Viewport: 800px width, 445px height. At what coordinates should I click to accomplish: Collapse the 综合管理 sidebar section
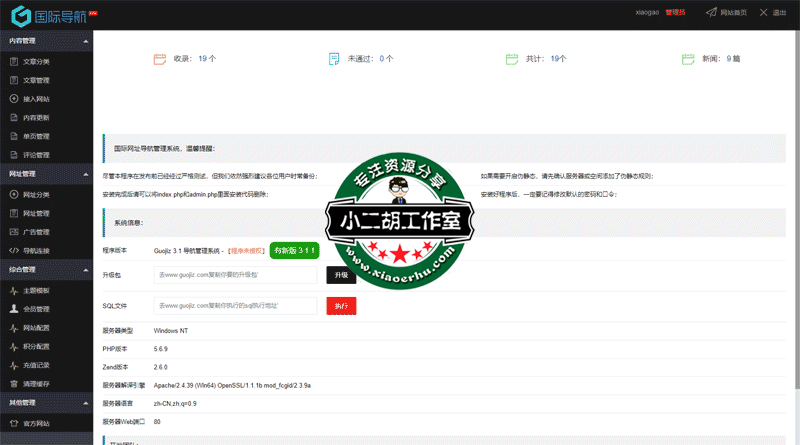point(87,269)
